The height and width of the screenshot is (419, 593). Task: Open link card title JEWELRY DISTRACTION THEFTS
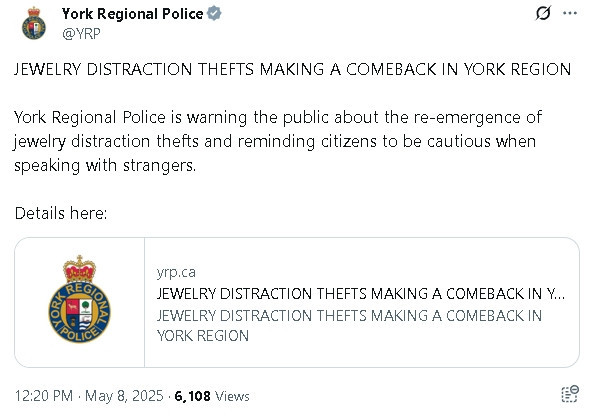(x=361, y=294)
